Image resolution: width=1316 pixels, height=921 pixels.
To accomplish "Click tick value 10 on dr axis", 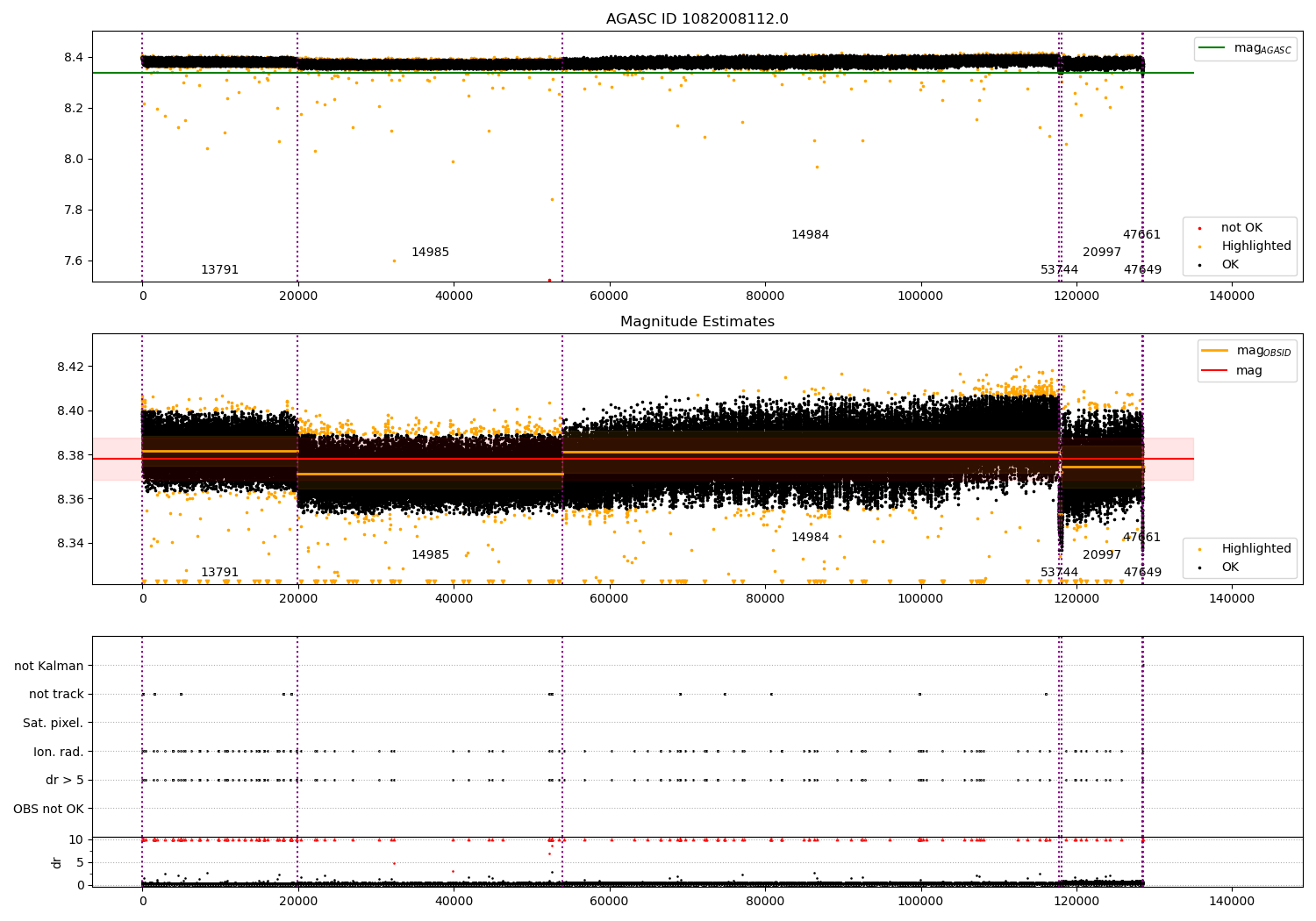I will pos(76,840).
